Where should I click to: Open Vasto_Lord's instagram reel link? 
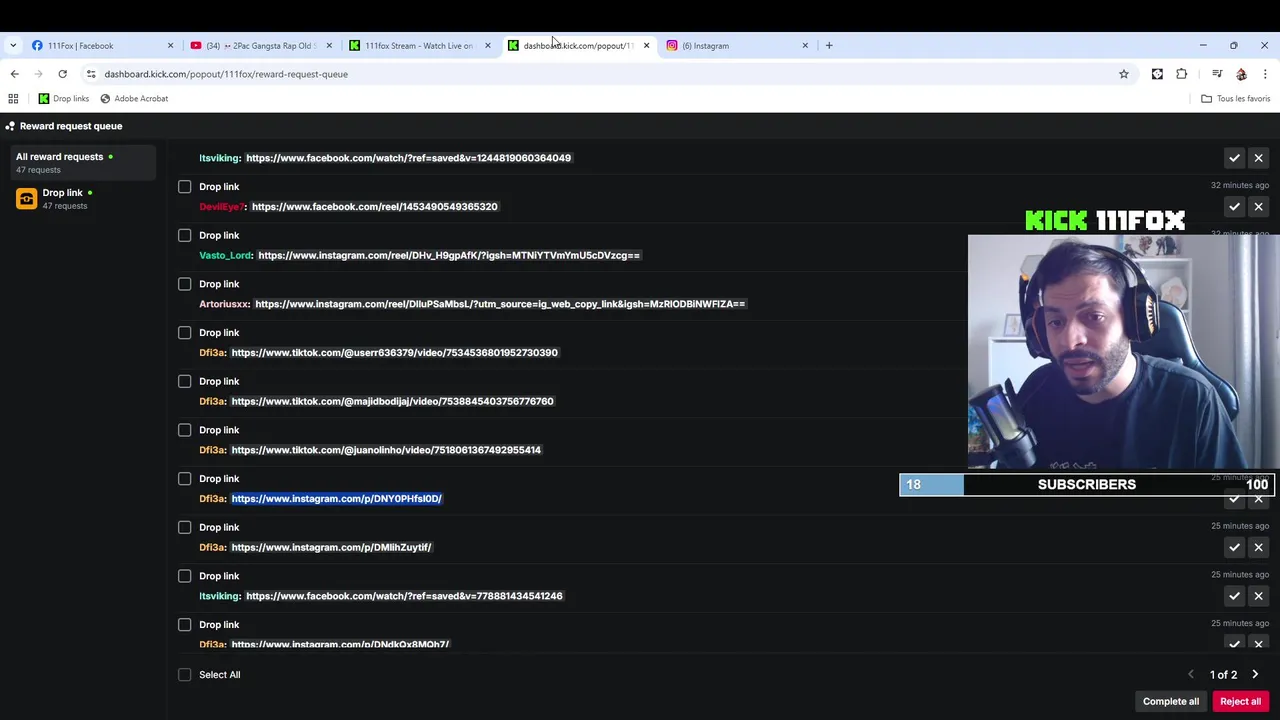point(449,255)
